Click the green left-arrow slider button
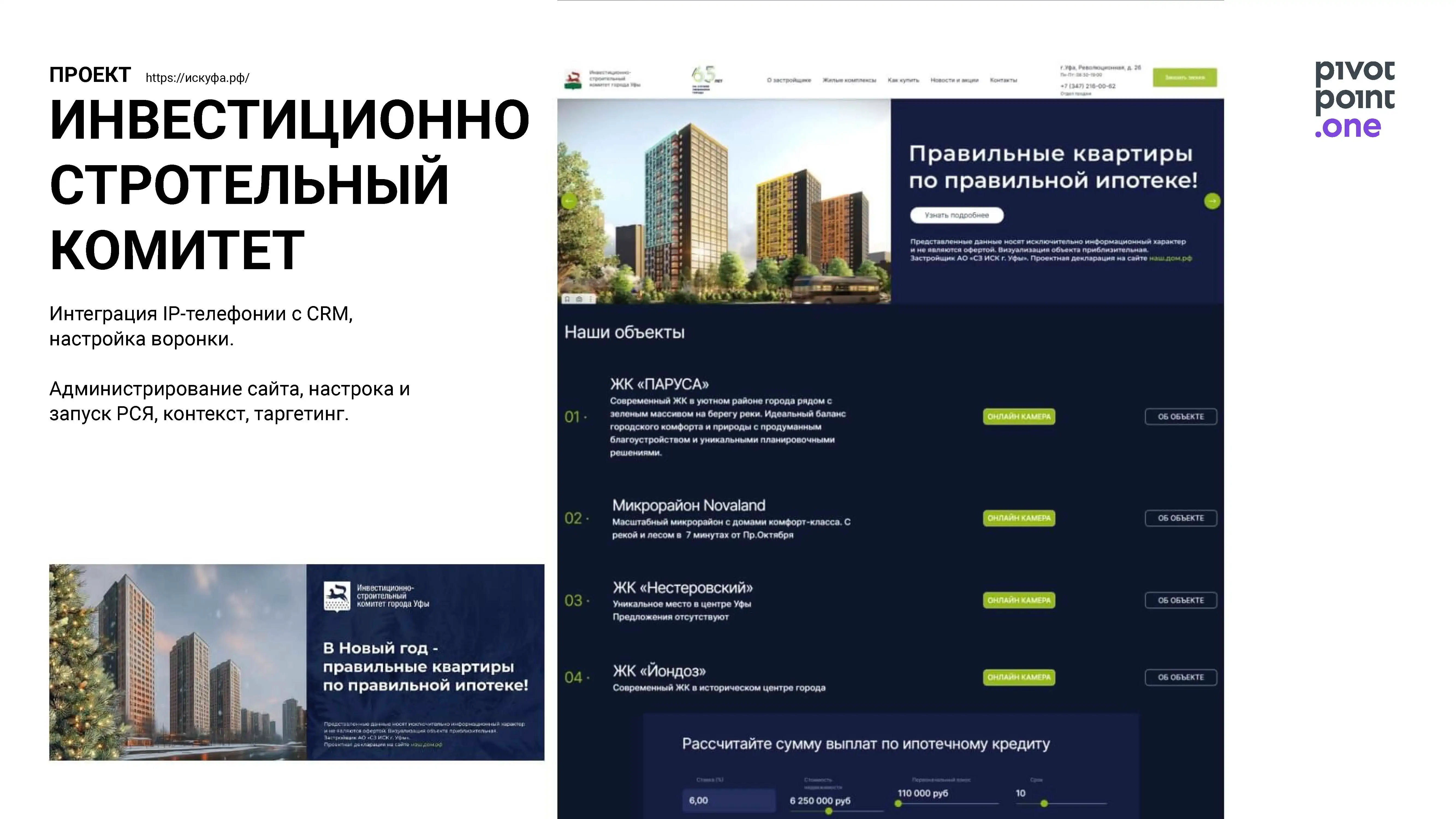Screen dimensions: 1456x819 pyautogui.click(x=569, y=201)
